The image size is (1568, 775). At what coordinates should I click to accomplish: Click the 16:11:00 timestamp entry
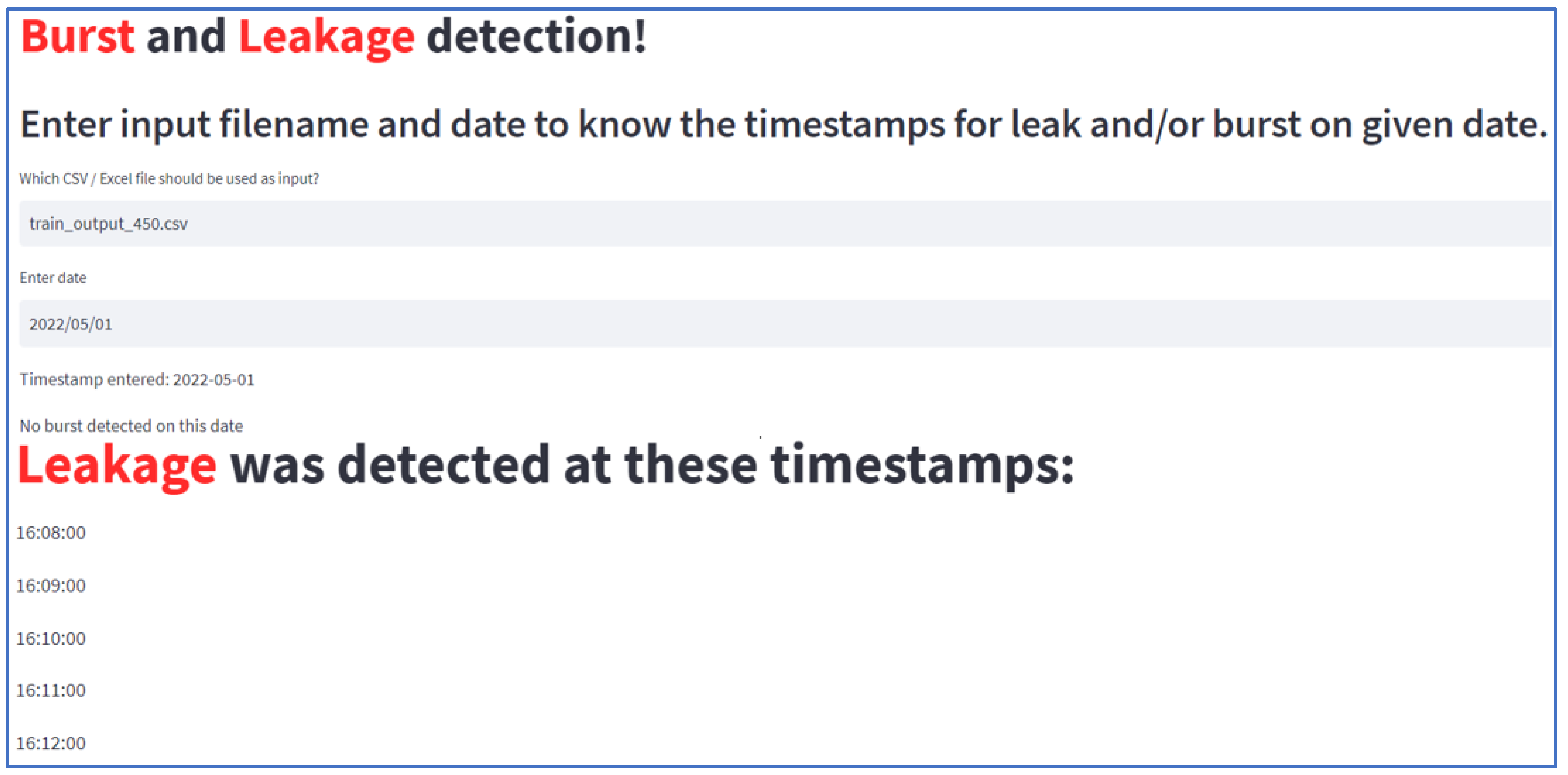[x=51, y=690]
